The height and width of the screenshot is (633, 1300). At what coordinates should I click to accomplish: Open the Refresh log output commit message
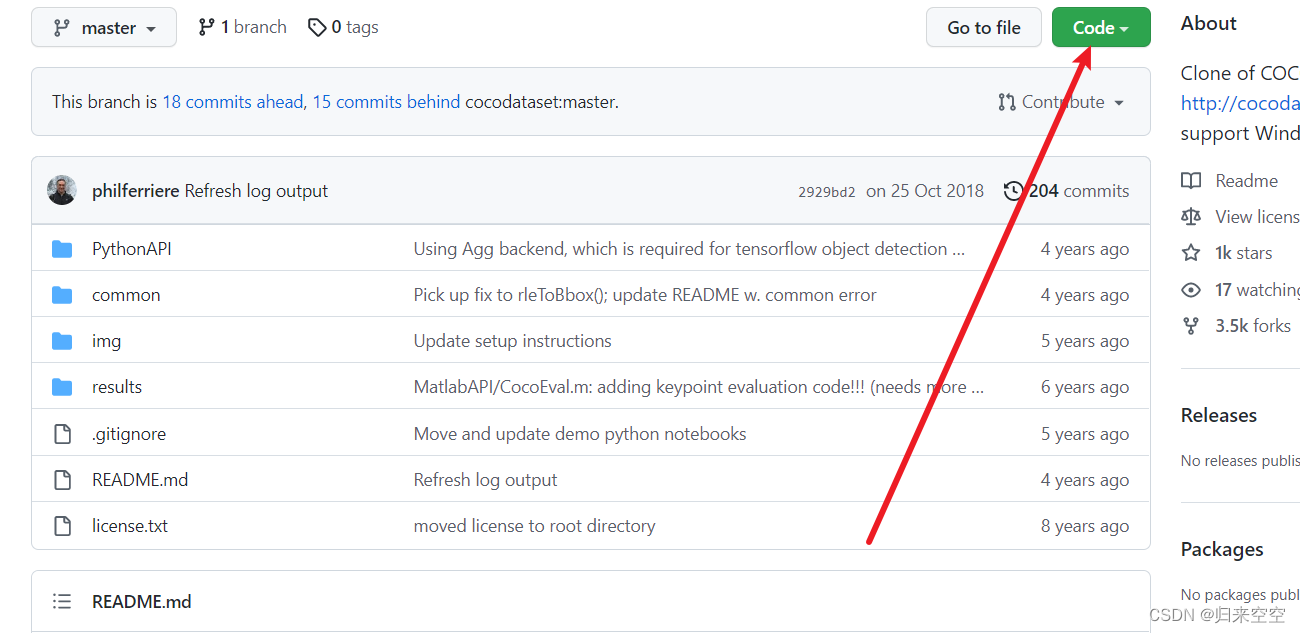[x=256, y=191]
